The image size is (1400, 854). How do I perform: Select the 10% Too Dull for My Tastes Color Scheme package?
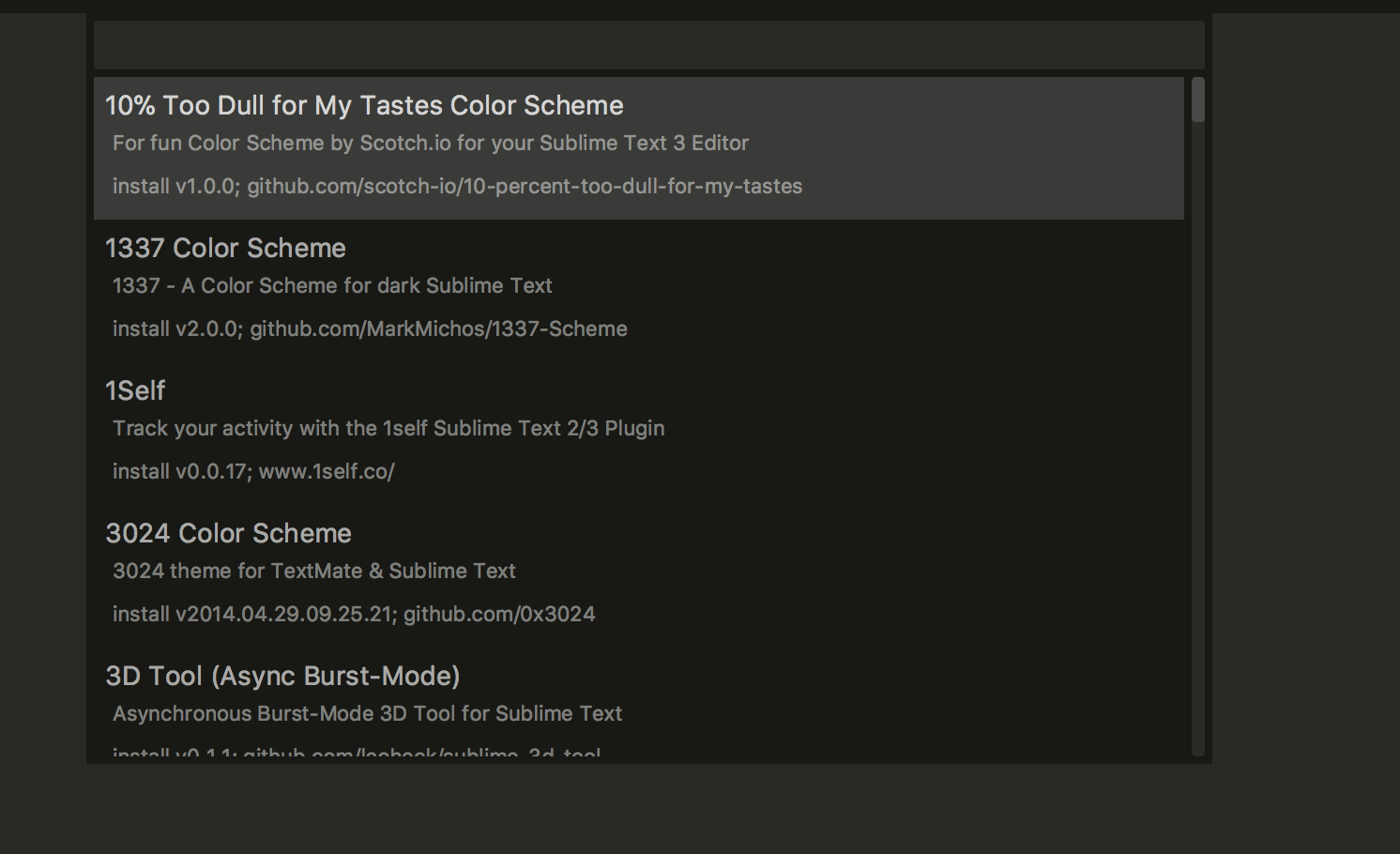[639, 148]
